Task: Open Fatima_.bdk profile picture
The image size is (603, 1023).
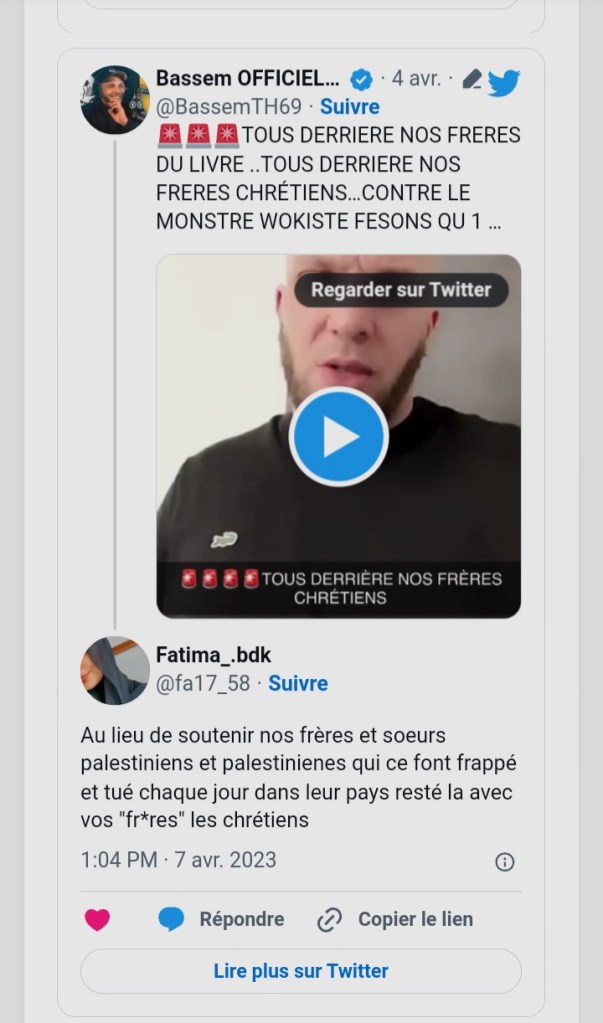Action: tap(115, 670)
